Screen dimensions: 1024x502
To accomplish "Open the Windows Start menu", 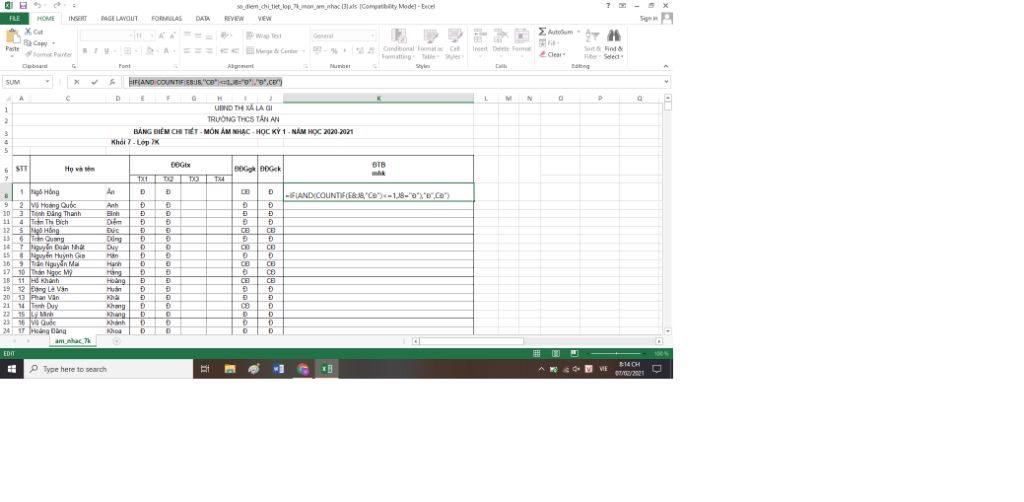I will 11,369.
